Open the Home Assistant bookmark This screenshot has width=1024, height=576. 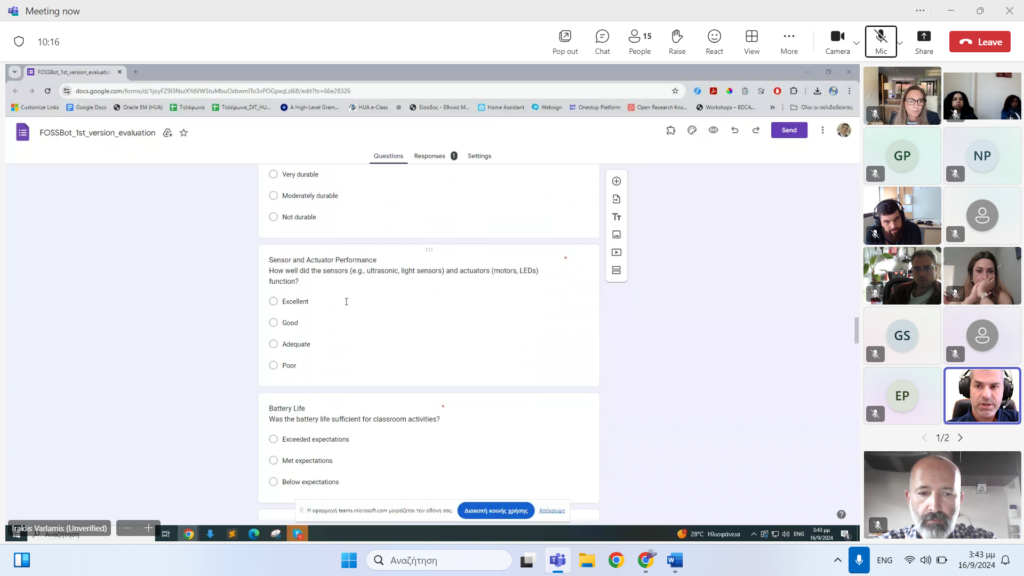click(501, 107)
